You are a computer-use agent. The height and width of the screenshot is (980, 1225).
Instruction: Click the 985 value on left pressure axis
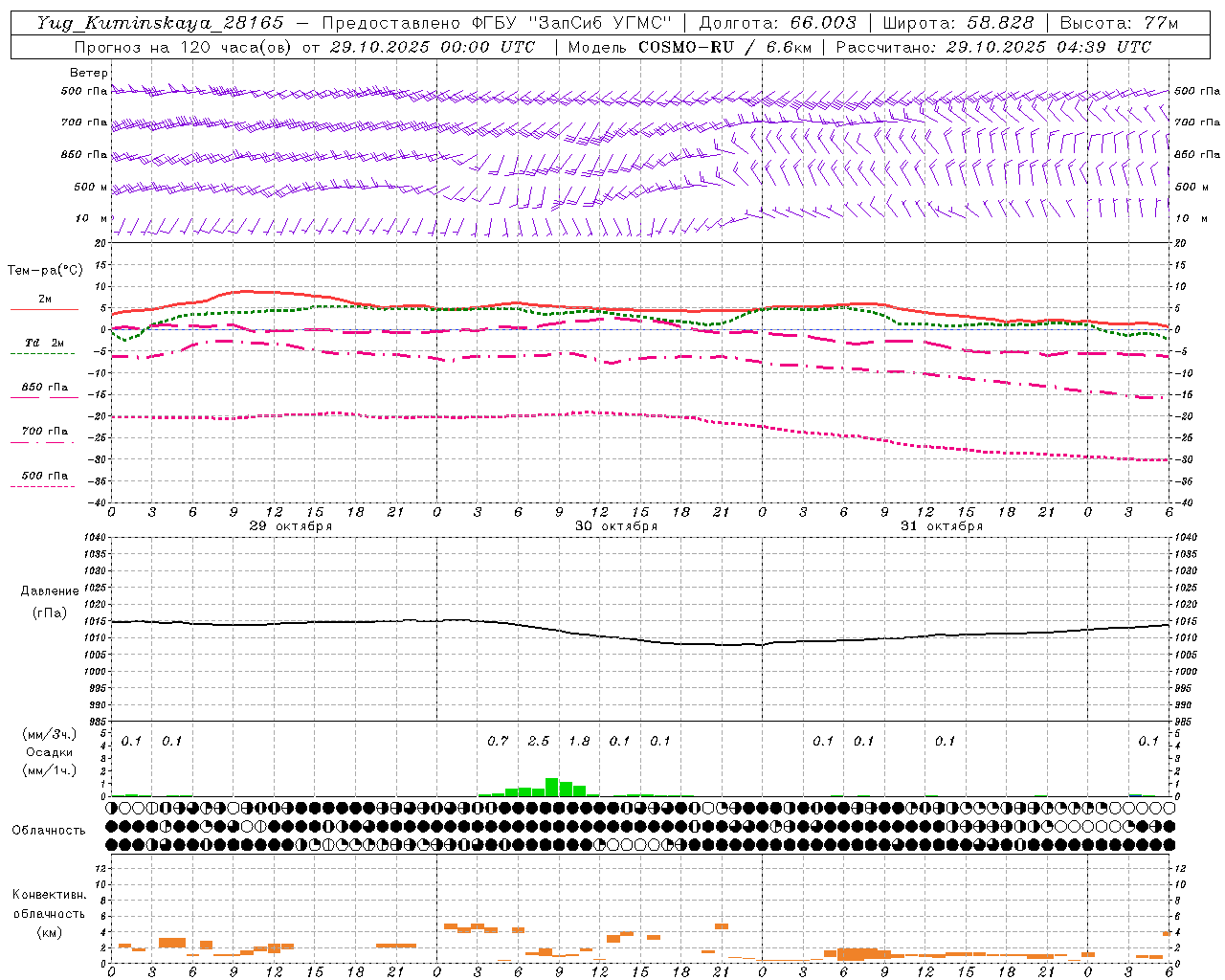[x=96, y=721]
